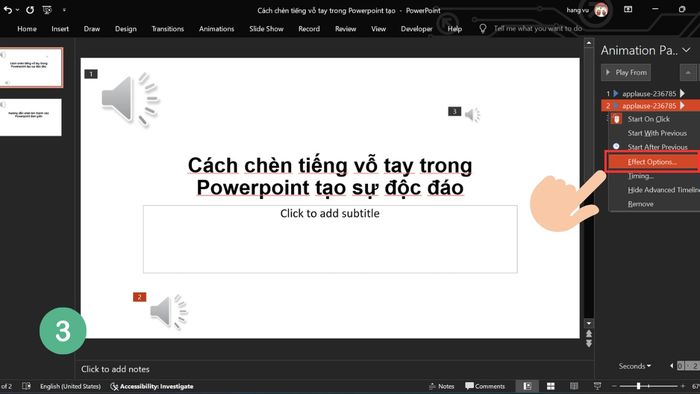Open the Transitions ribbon tab

(167, 29)
